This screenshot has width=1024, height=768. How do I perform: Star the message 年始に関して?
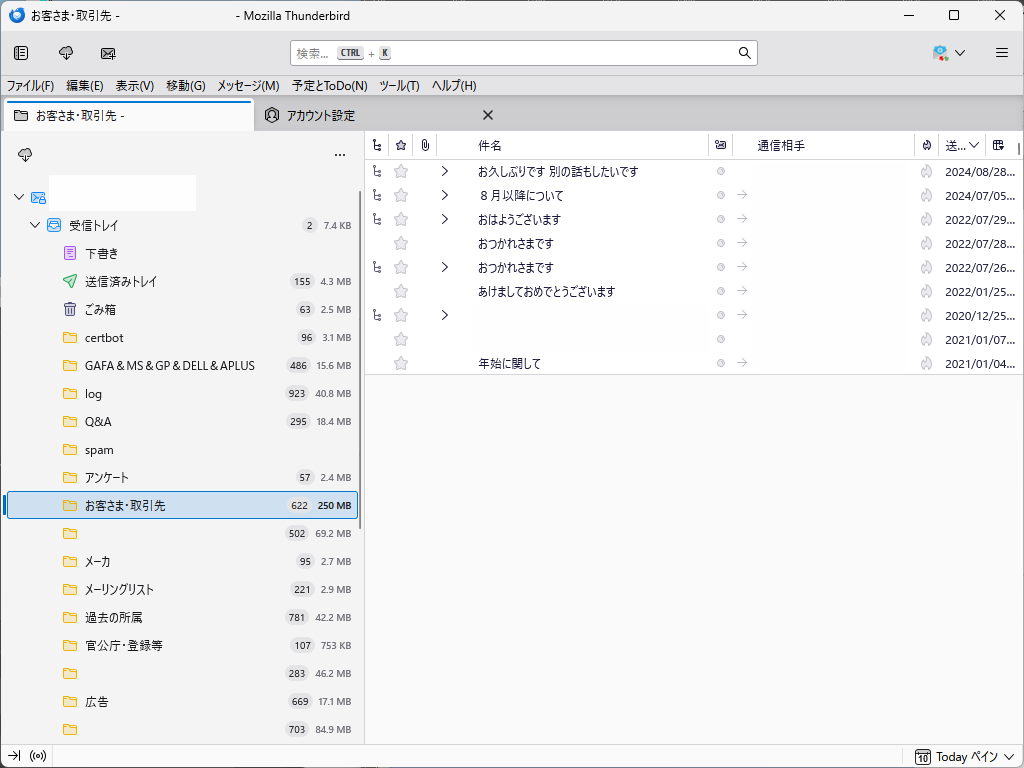400,363
